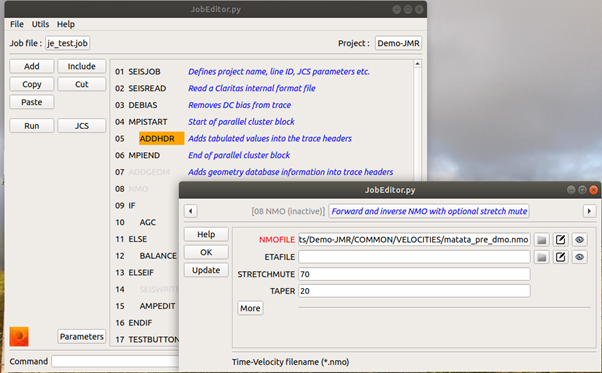This screenshot has width=602, height=373.
Task: Click Help in the NMO dialog
Action: (x=206, y=234)
